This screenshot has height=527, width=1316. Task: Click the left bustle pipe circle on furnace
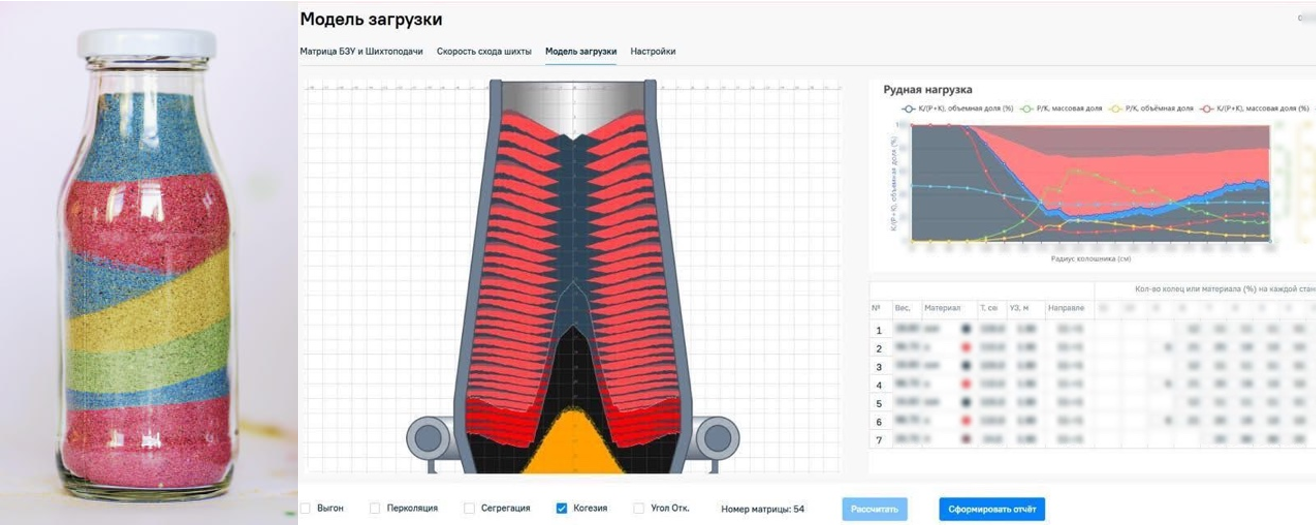[429, 438]
